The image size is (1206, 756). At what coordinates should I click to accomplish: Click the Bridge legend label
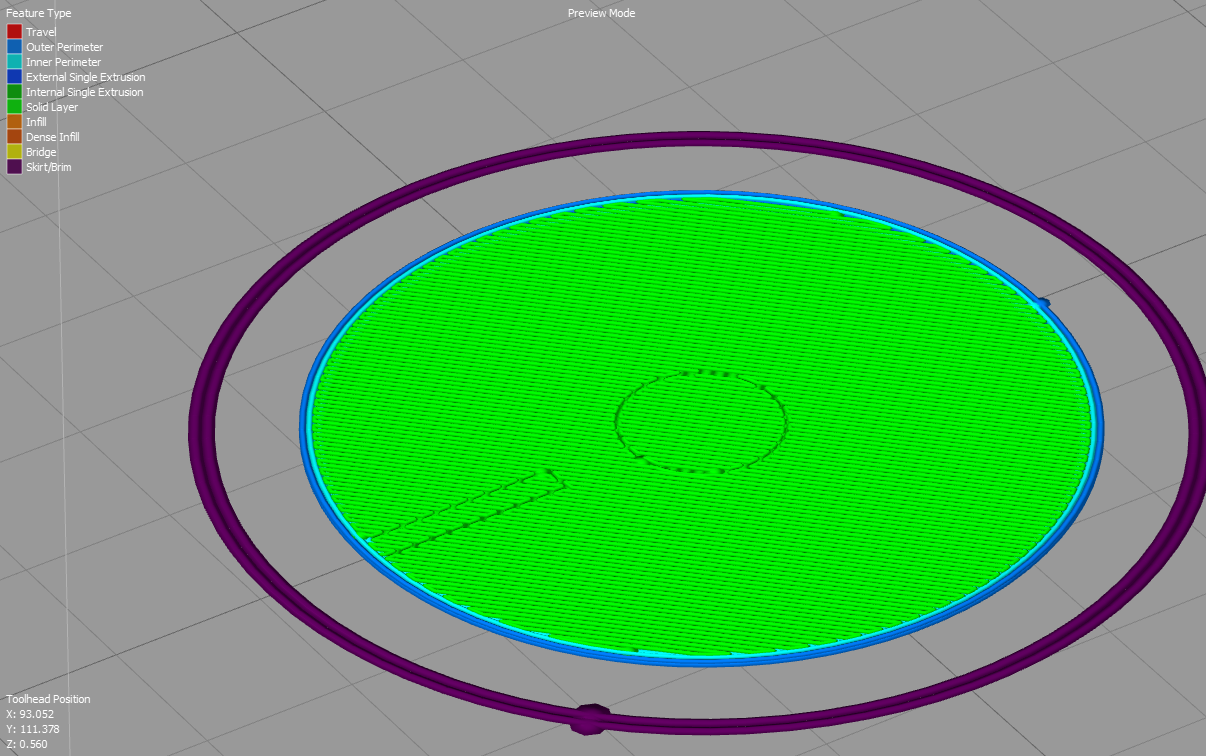tap(41, 152)
